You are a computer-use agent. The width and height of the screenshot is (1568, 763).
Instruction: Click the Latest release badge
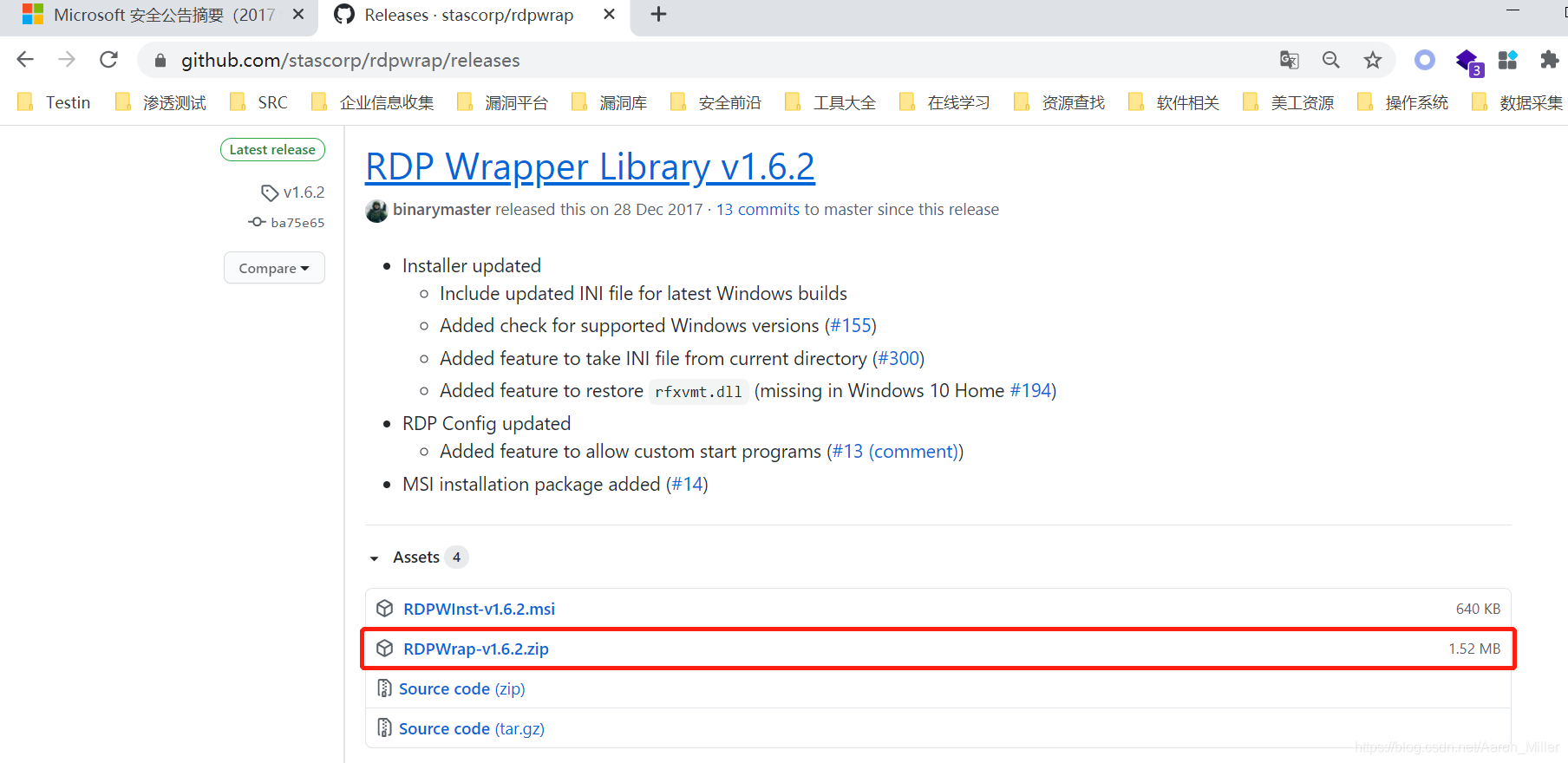tap(272, 150)
